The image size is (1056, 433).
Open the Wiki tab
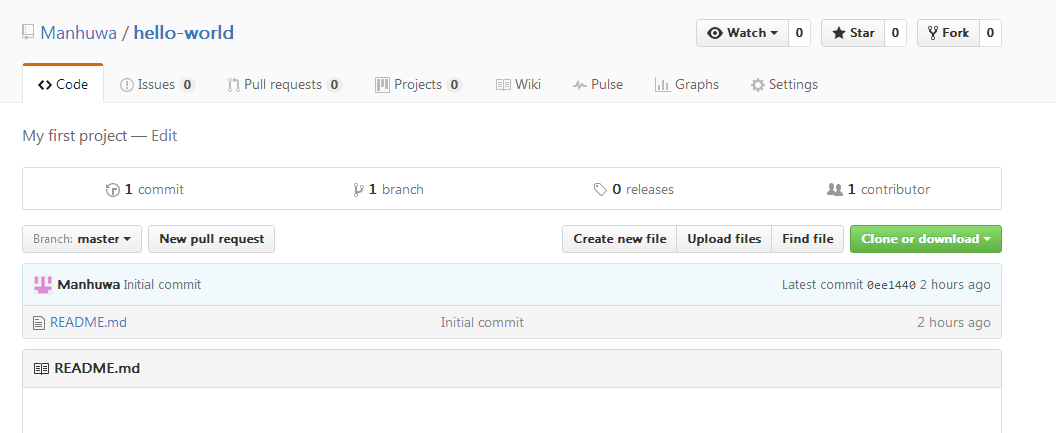[x=518, y=84]
